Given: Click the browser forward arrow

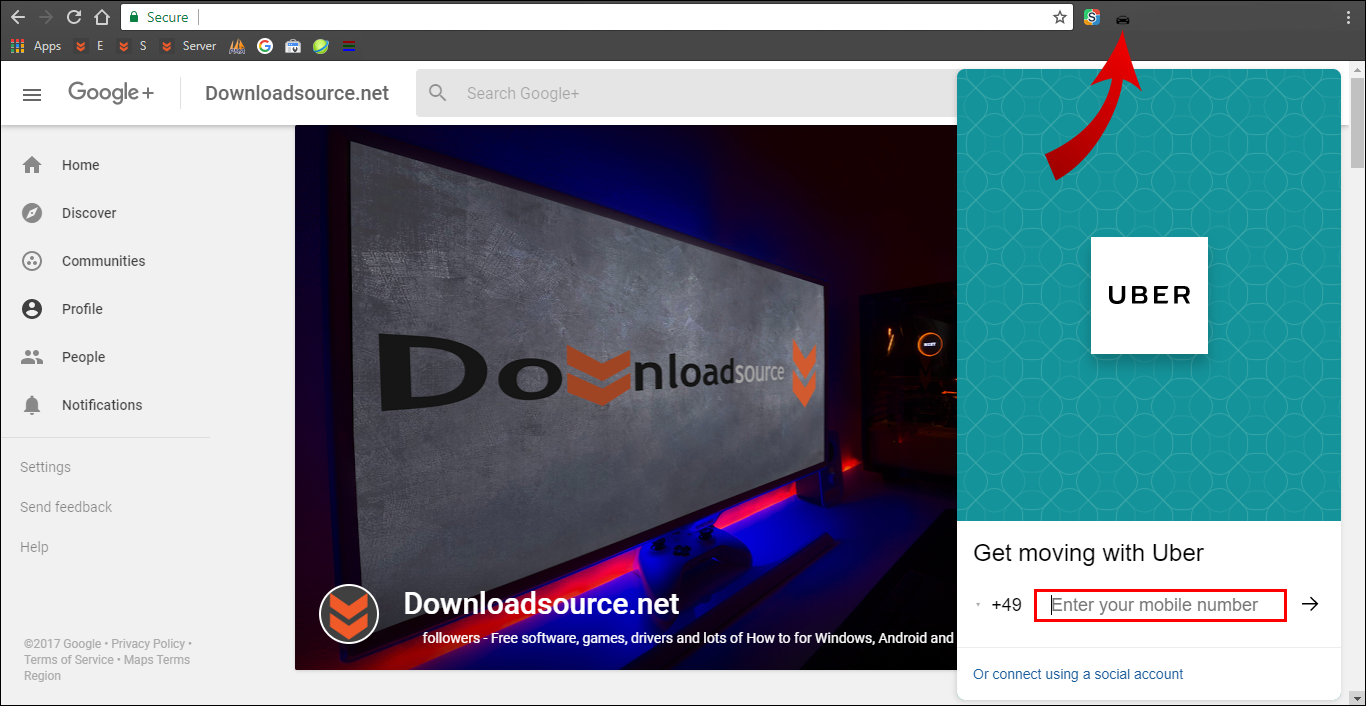Looking at the screenshot, I should 45,17.
